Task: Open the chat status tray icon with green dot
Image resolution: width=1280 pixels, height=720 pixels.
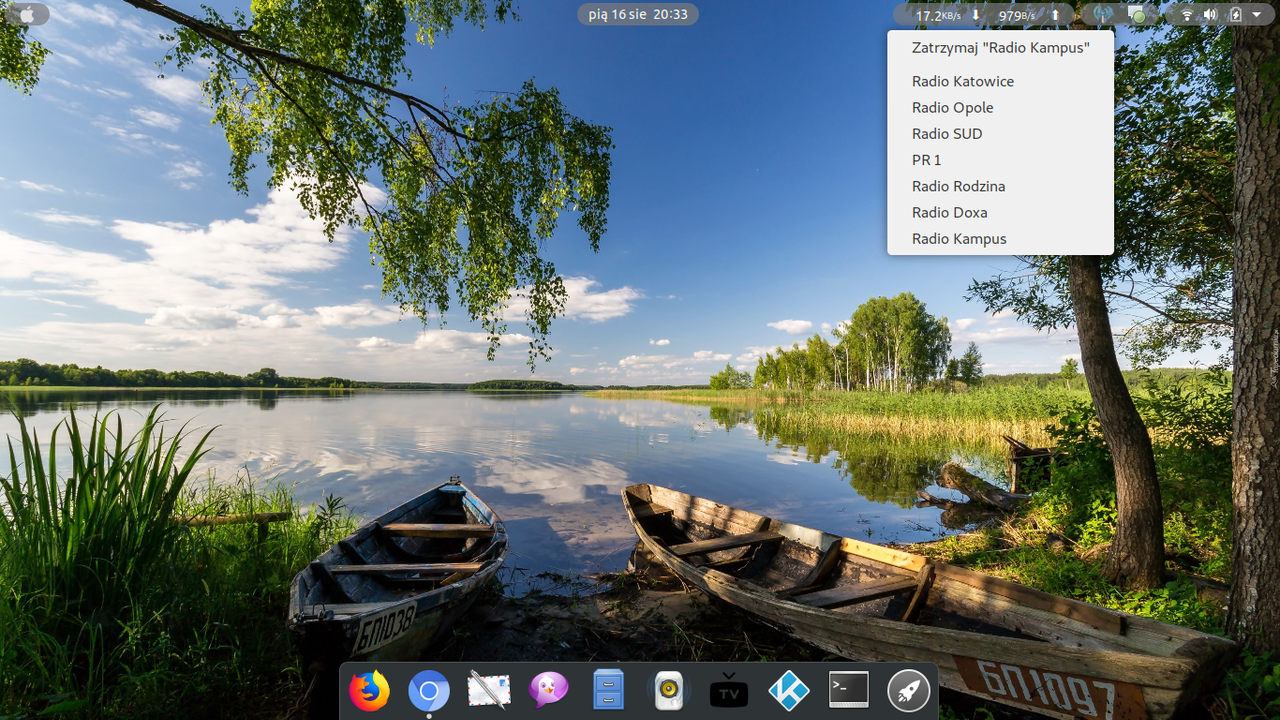Action: [x=1136, y=15]
